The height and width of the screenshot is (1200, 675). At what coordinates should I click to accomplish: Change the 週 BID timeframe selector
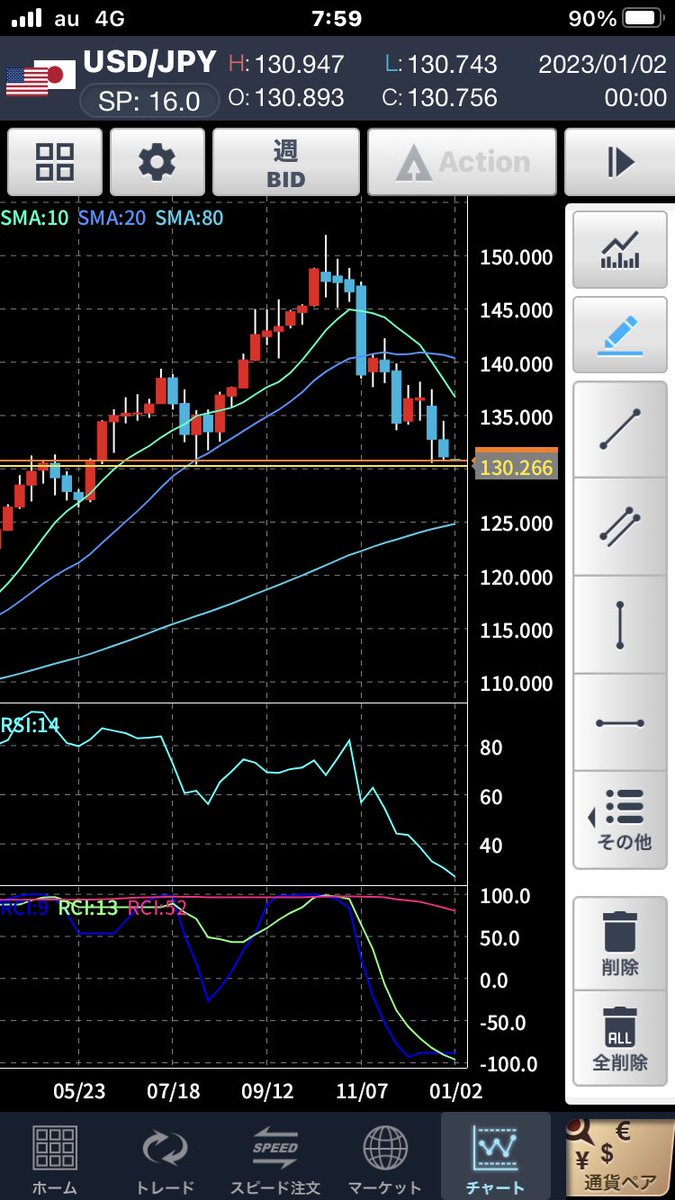[285, 162]
